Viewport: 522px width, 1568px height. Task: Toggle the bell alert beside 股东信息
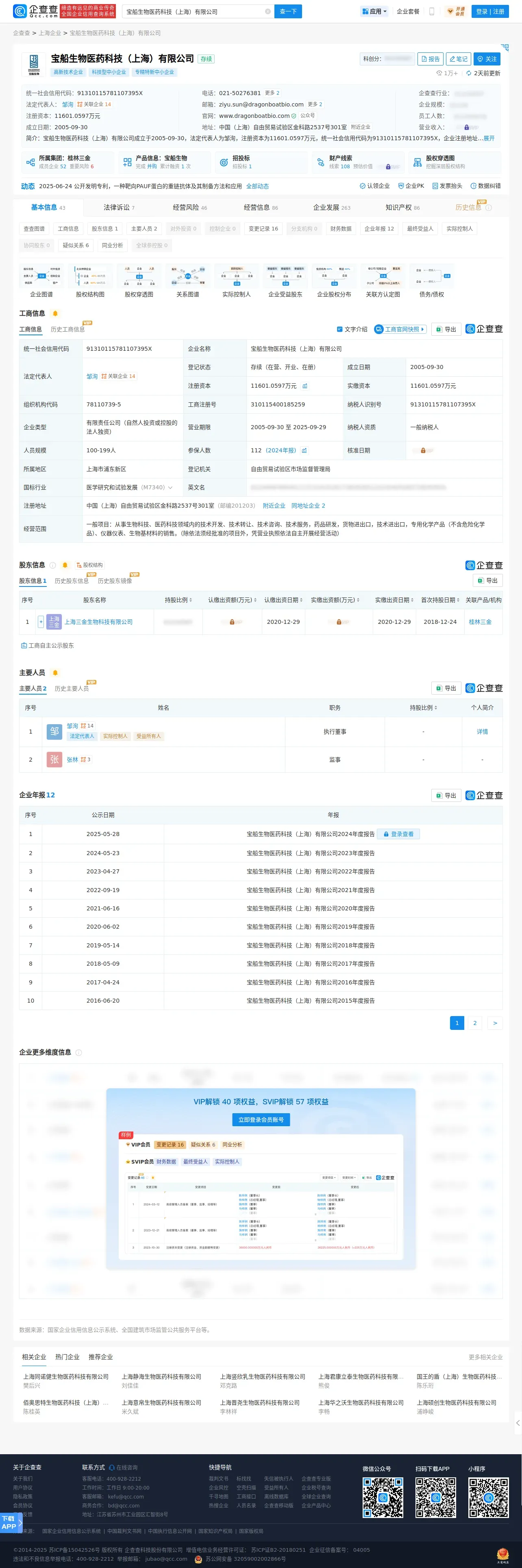tap(65, 565)
